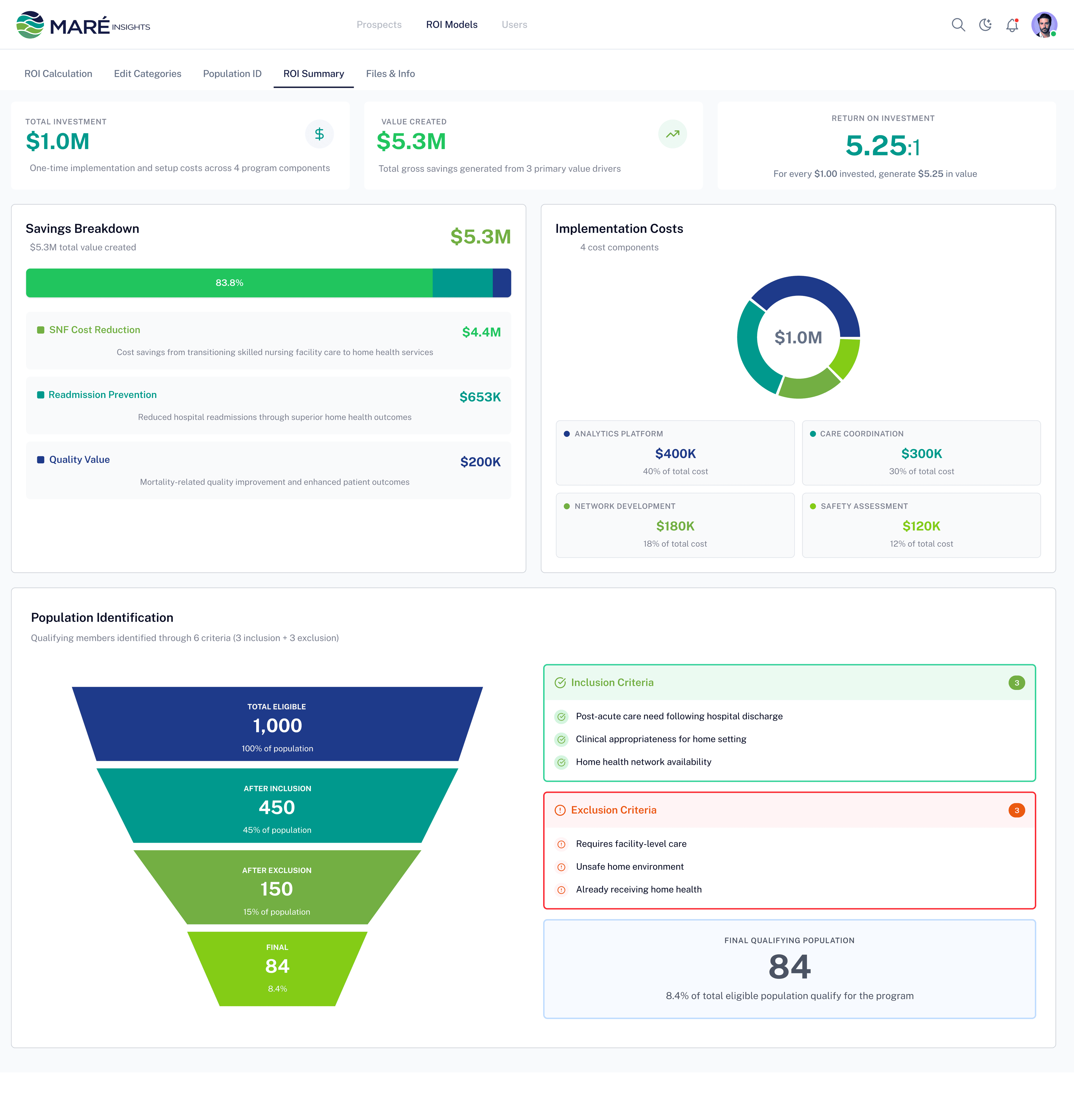Screen dimensions: 1074x1120
Task: Click the $200K savings value
Action: click(480, 462)
